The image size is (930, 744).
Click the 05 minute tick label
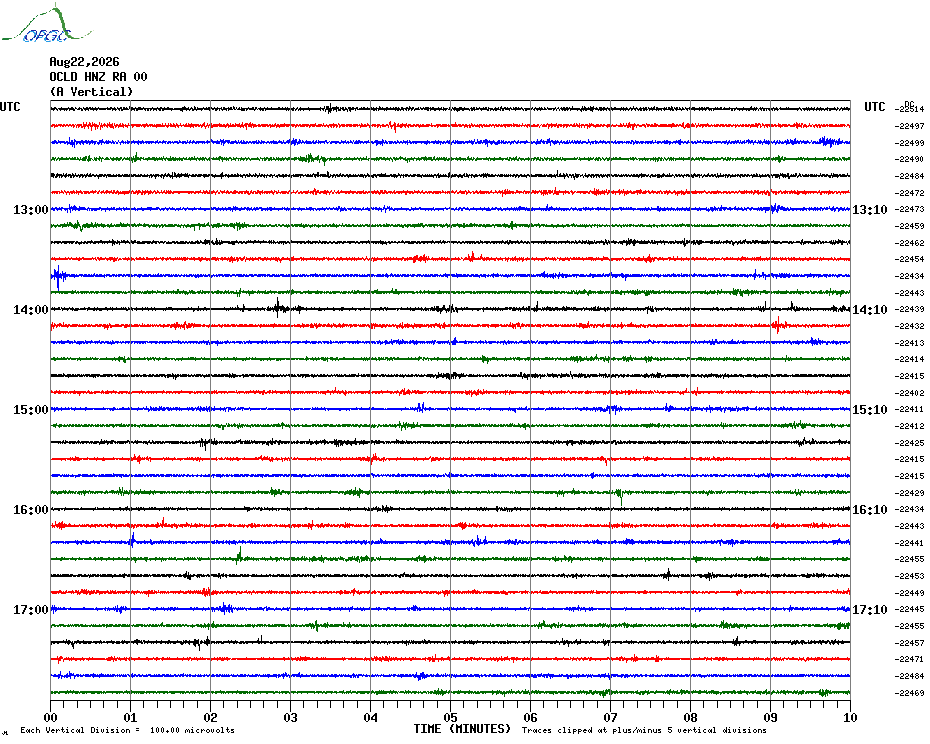451,717
